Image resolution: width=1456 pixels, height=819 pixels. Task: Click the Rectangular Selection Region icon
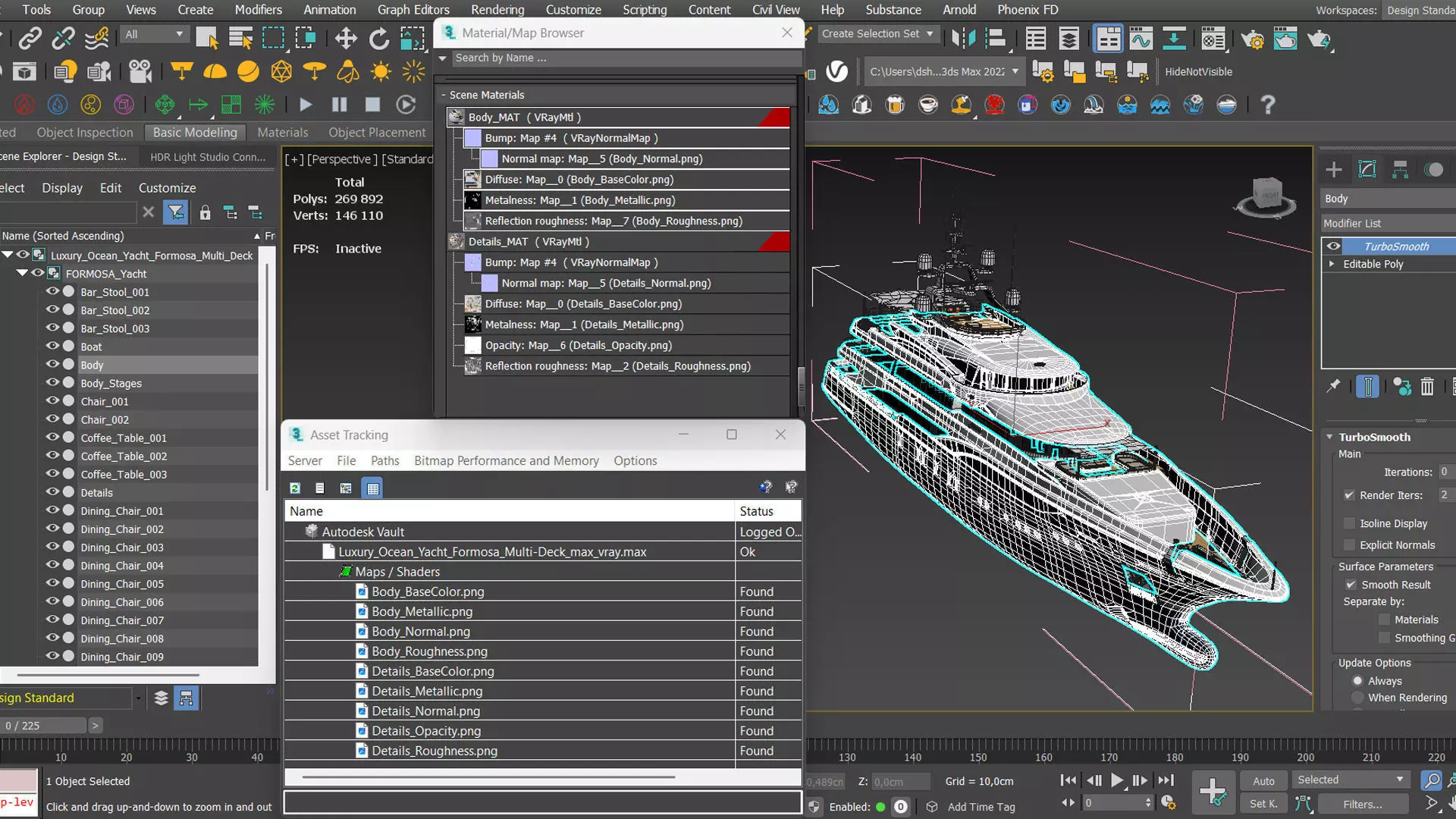pos(273,38)
